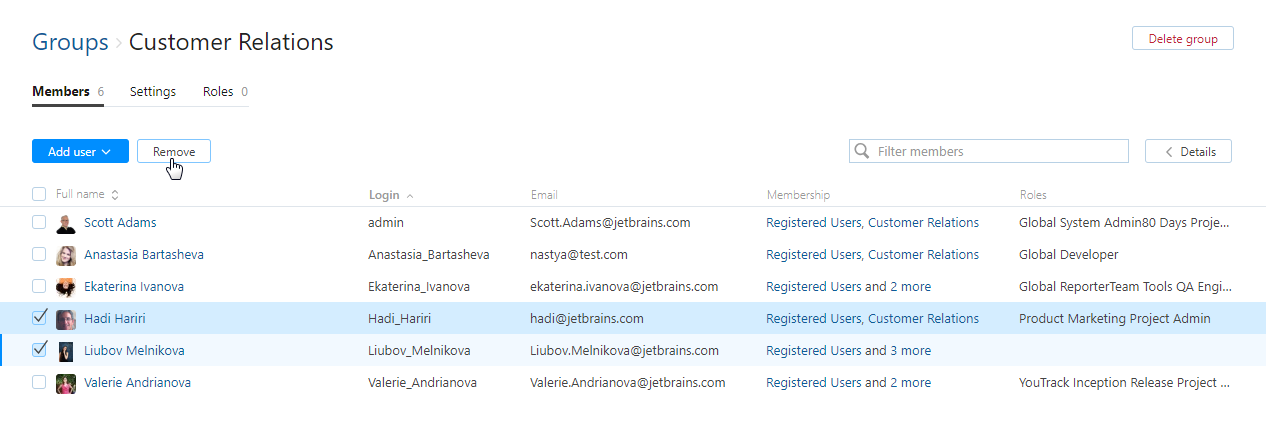The height and width of the screenshot is (430, 1266).
Task: Uncheck the Hadi Hariri row checkbox
Action: (x=40, y=318)
